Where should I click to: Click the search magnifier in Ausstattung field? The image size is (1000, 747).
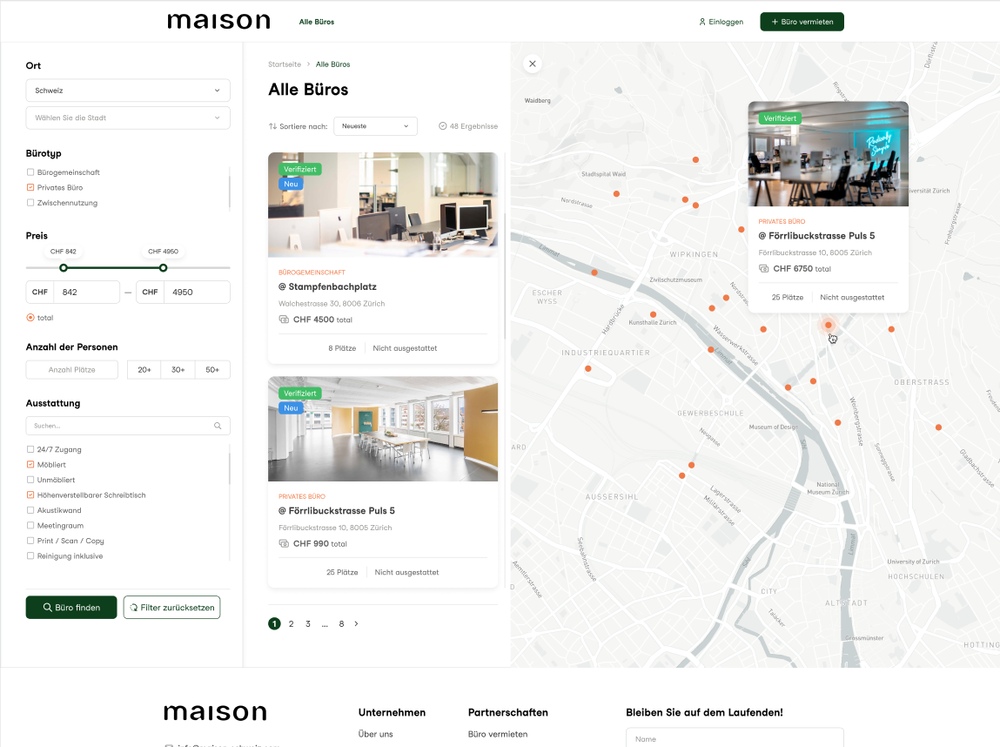(x=218, y=426)
